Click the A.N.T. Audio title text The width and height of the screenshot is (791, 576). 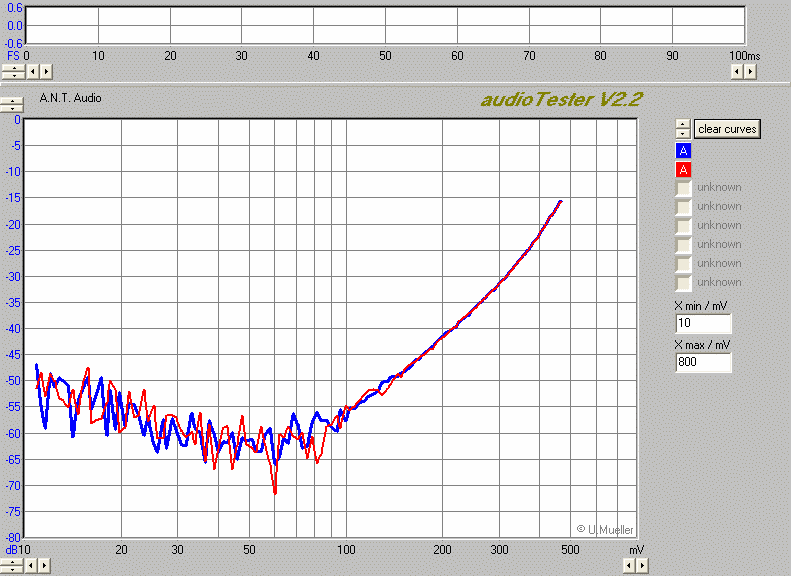click(70, 98)
